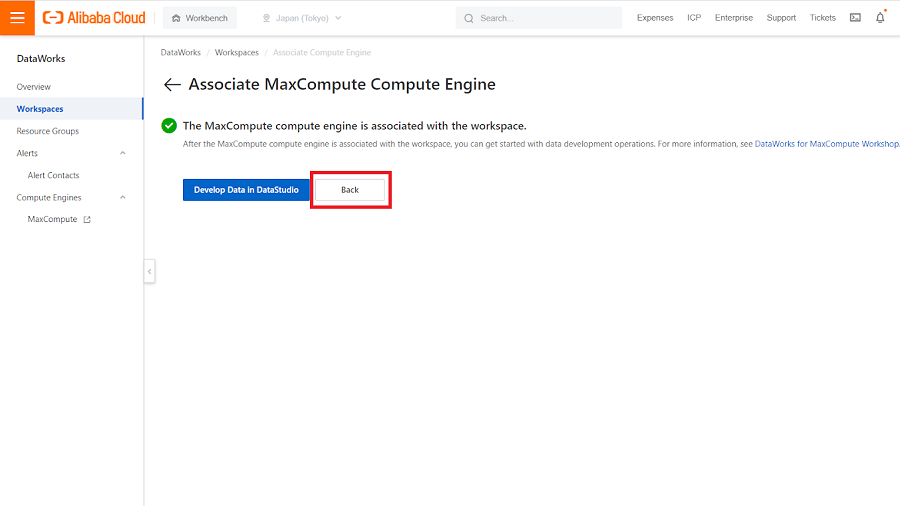This screenshot has width=900, height=506.
Task: Open Cloud Shell terminal icon
Action: pos(855,18)
